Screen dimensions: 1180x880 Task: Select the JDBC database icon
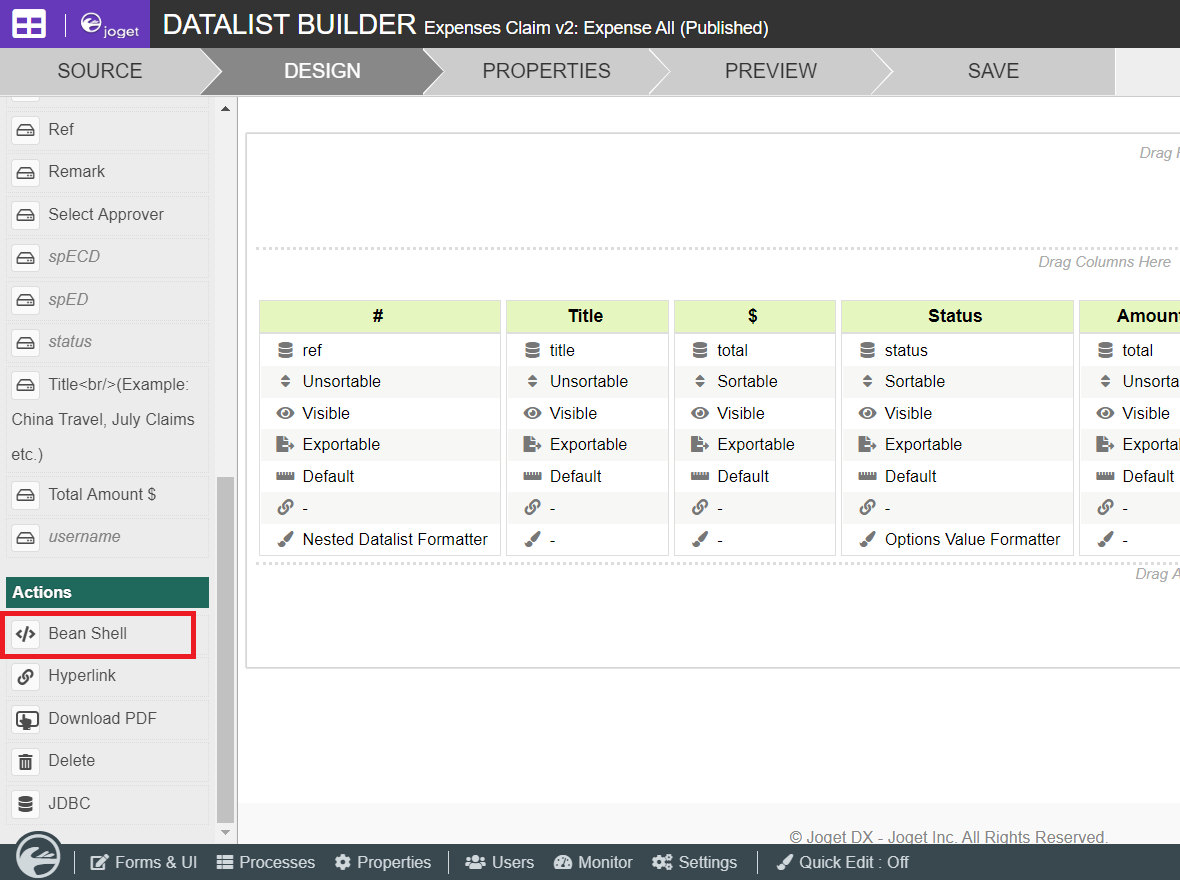27,804
